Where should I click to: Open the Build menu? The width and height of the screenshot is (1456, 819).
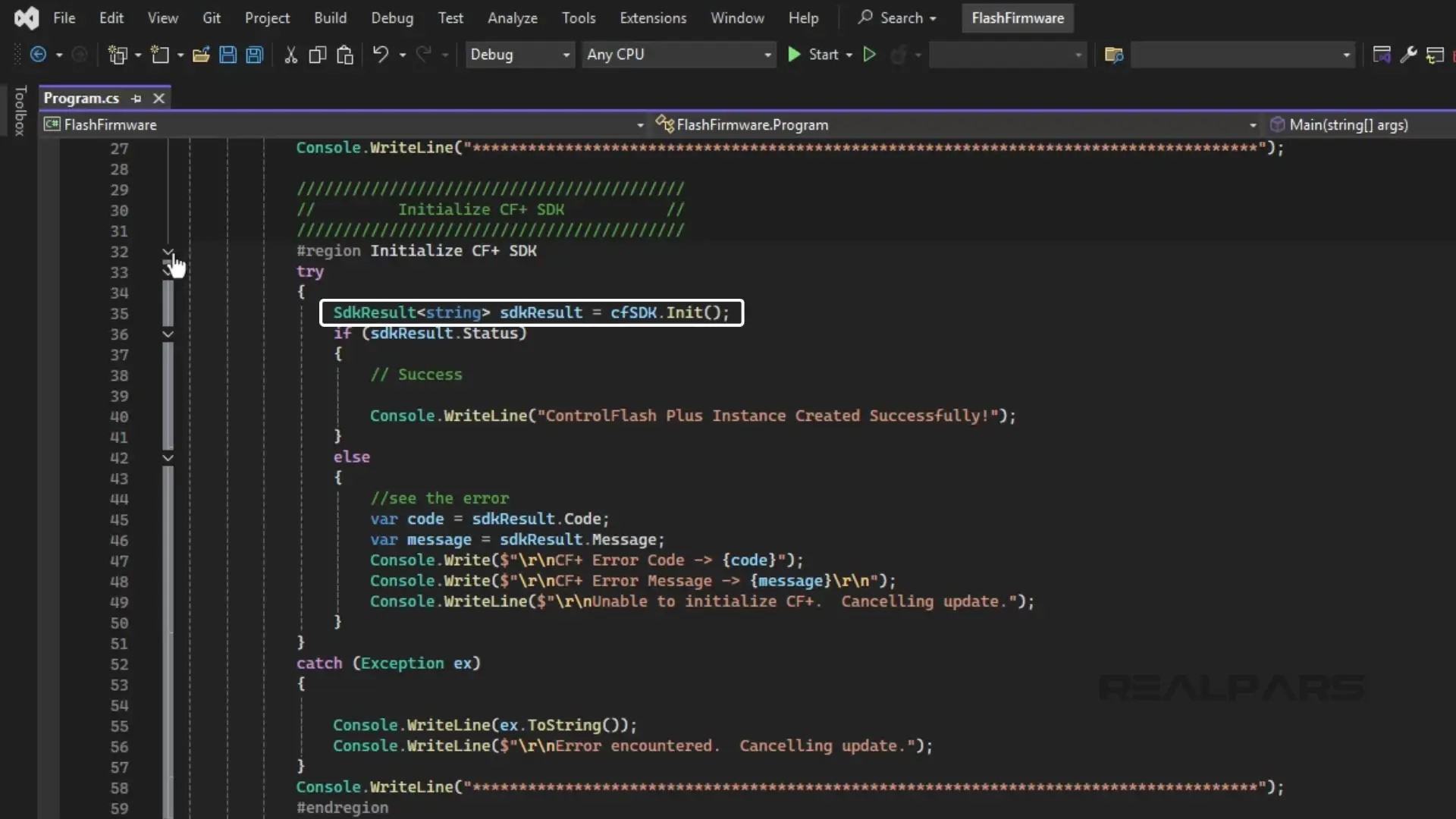click(x=331, y=17)
